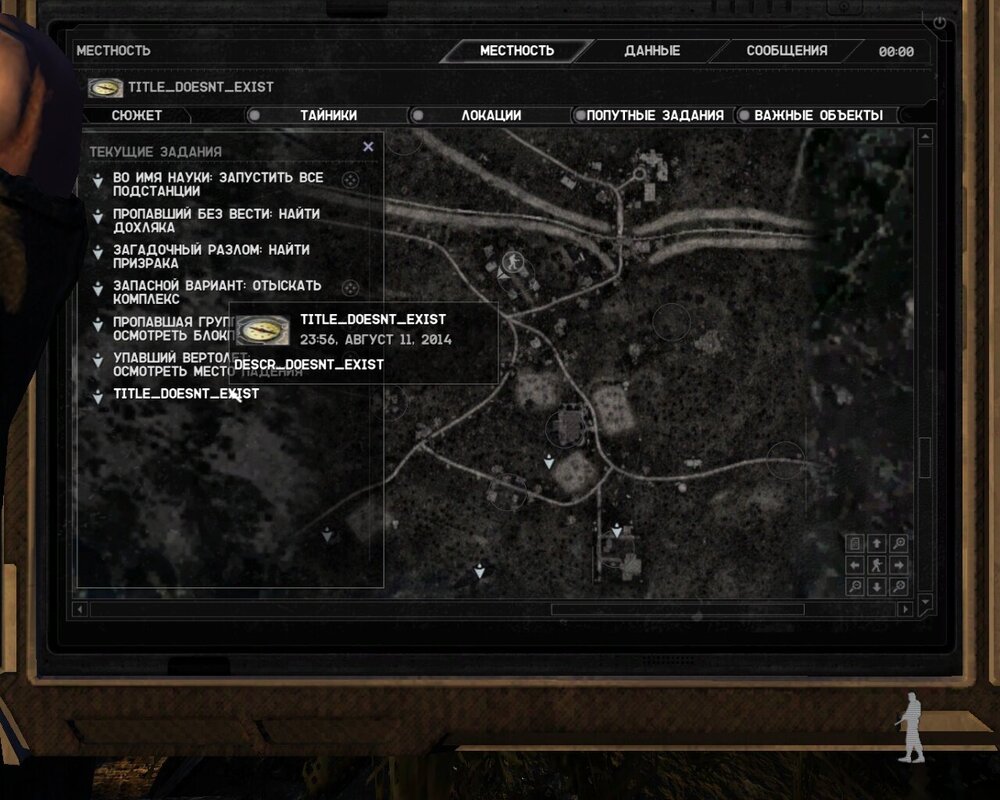Select task Во имя науки: запустить подстанции
Screen dimensions: 1000x800
218,184
